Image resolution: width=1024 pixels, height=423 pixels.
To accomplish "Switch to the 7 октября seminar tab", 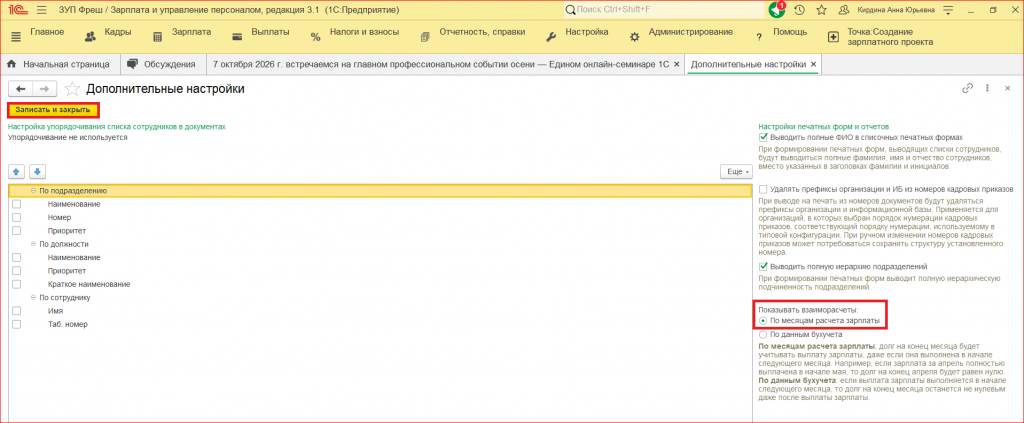I will coord(441,64).
